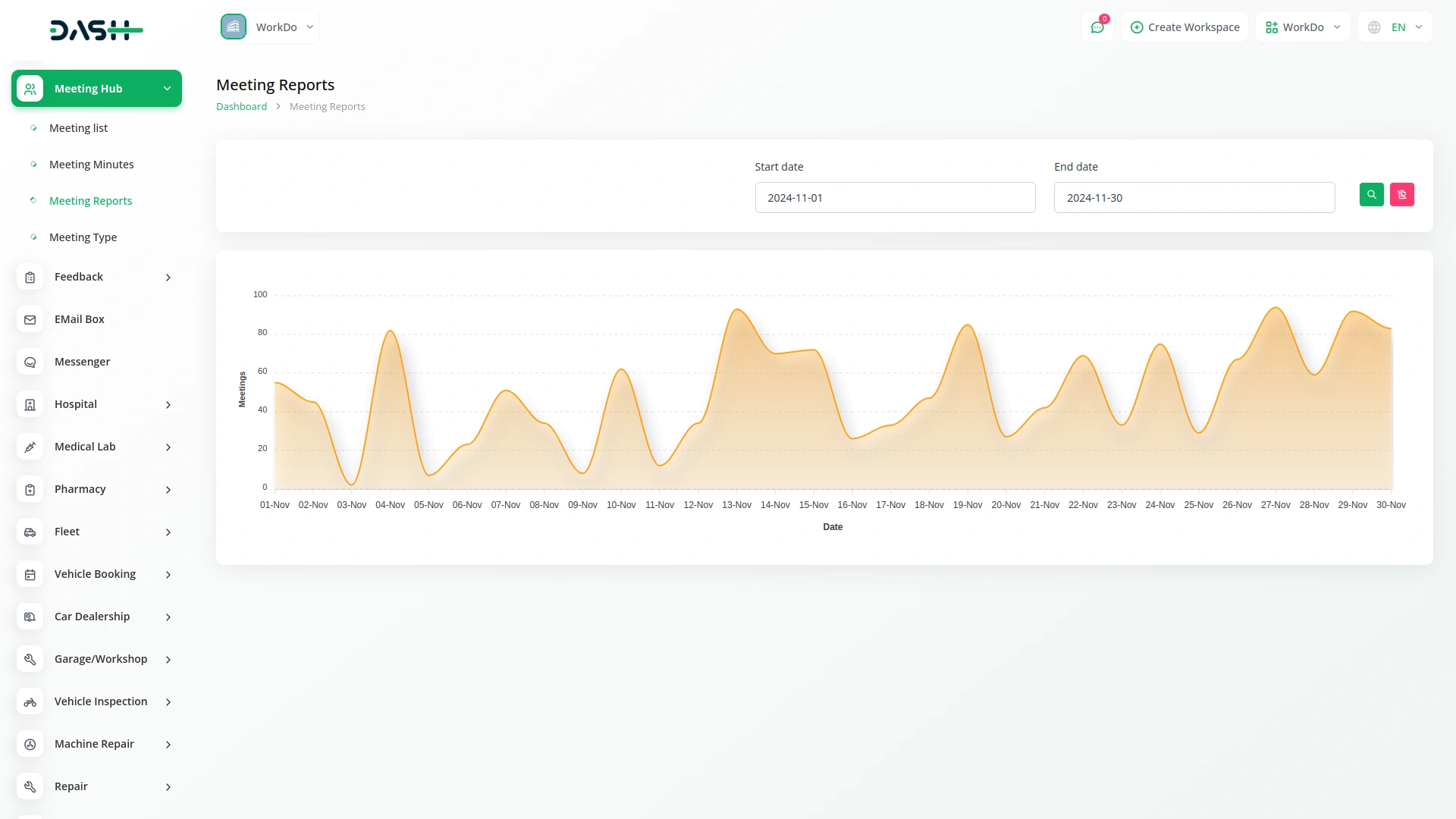The width and height of the screenshot is (1456, 819).
Task: Click the globe language icon
Action: pyautogui.click(x=1374, y=27)
